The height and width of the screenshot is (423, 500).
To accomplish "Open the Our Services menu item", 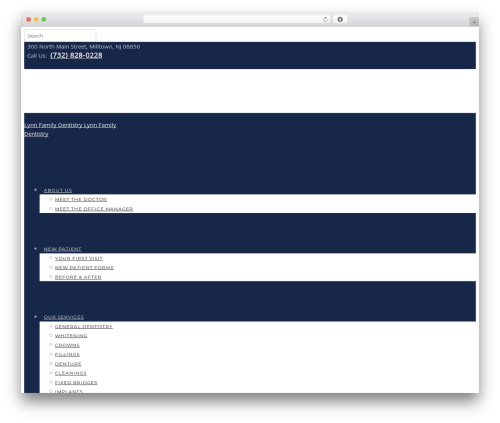I will tap(64, 317).
